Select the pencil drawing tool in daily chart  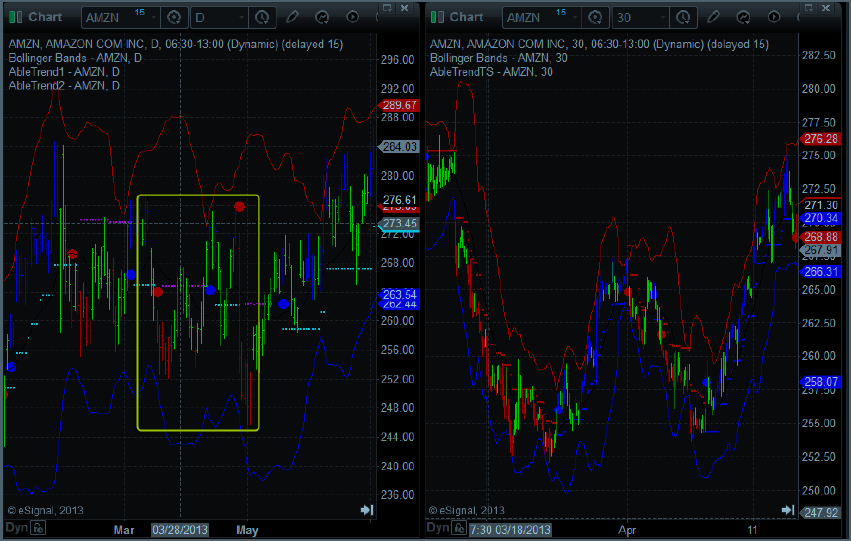pyautogui.click(x=292, y=17)
